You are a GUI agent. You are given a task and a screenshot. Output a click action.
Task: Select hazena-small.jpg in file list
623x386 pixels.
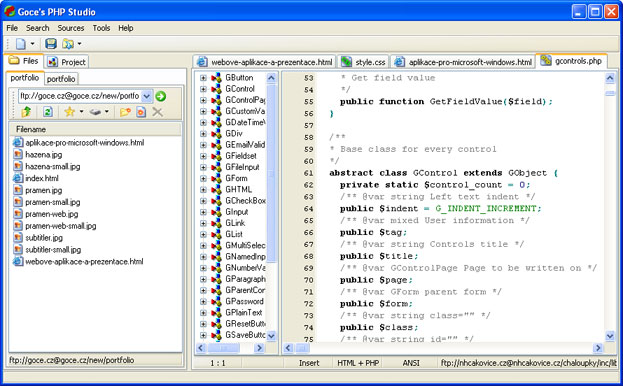pos(53,166)
